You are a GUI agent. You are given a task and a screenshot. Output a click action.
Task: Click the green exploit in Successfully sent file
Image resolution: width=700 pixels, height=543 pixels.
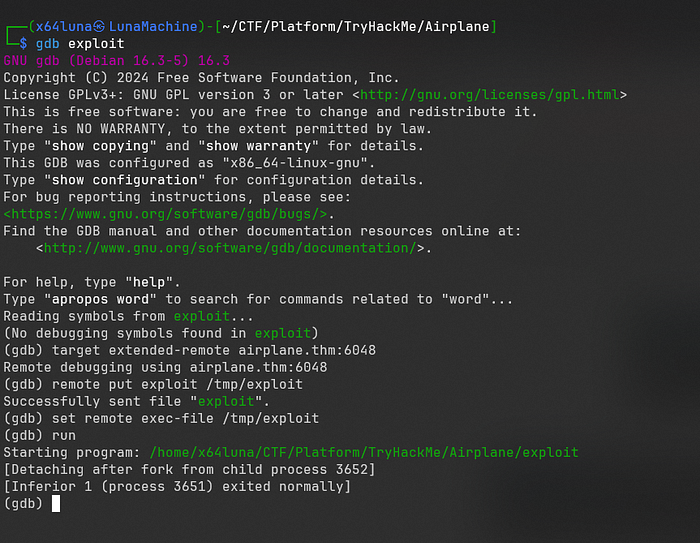[226, 401]
